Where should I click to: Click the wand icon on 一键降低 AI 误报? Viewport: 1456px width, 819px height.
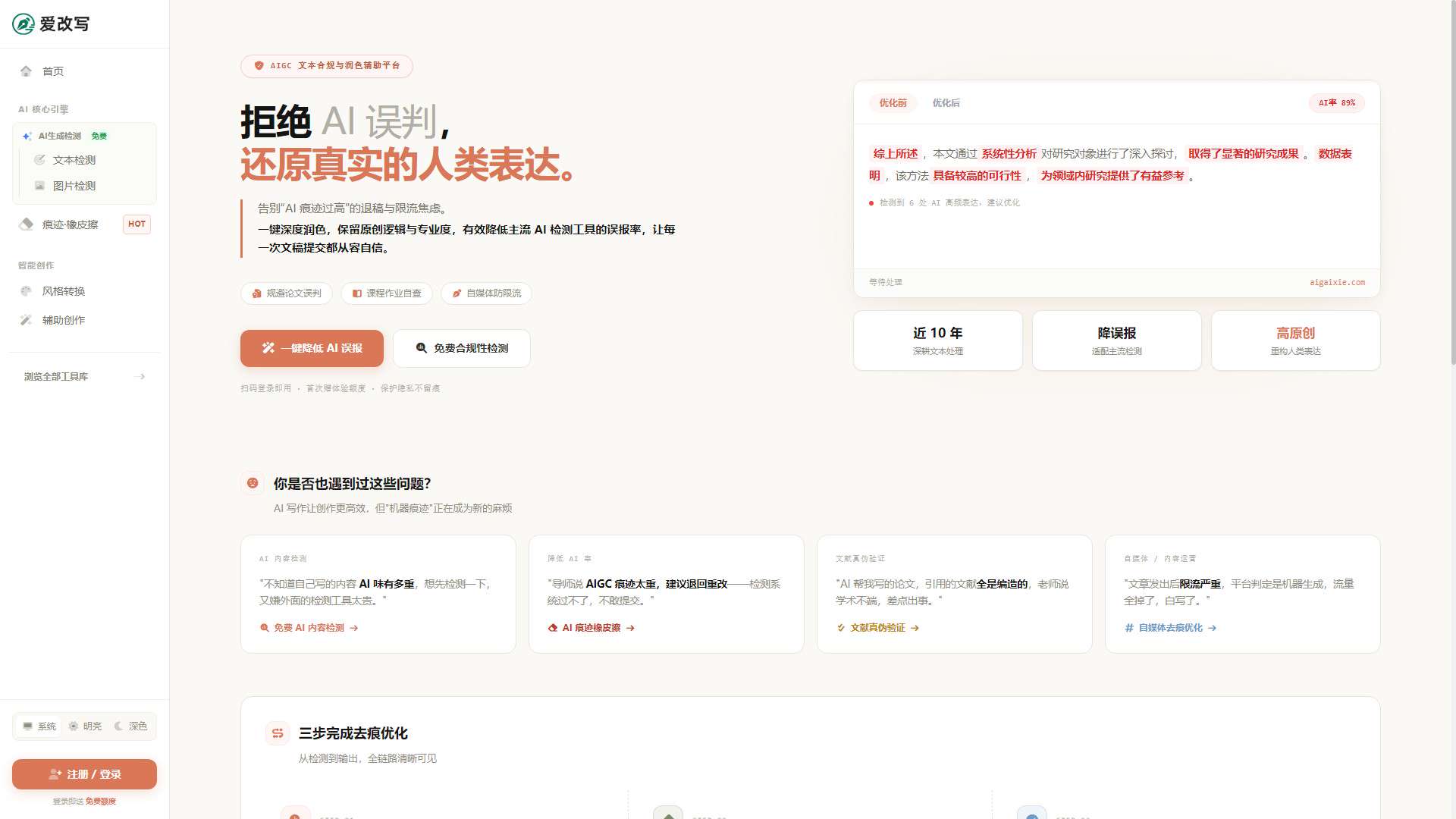(x=268, y=348)
